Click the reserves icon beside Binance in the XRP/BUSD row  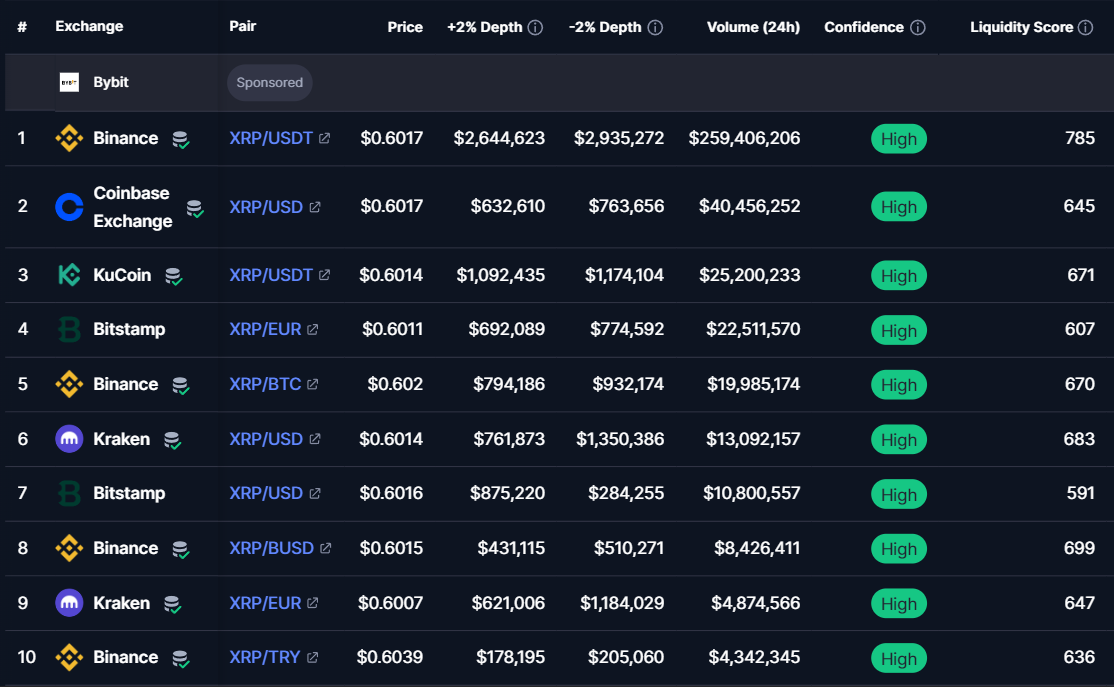point(180,549)
